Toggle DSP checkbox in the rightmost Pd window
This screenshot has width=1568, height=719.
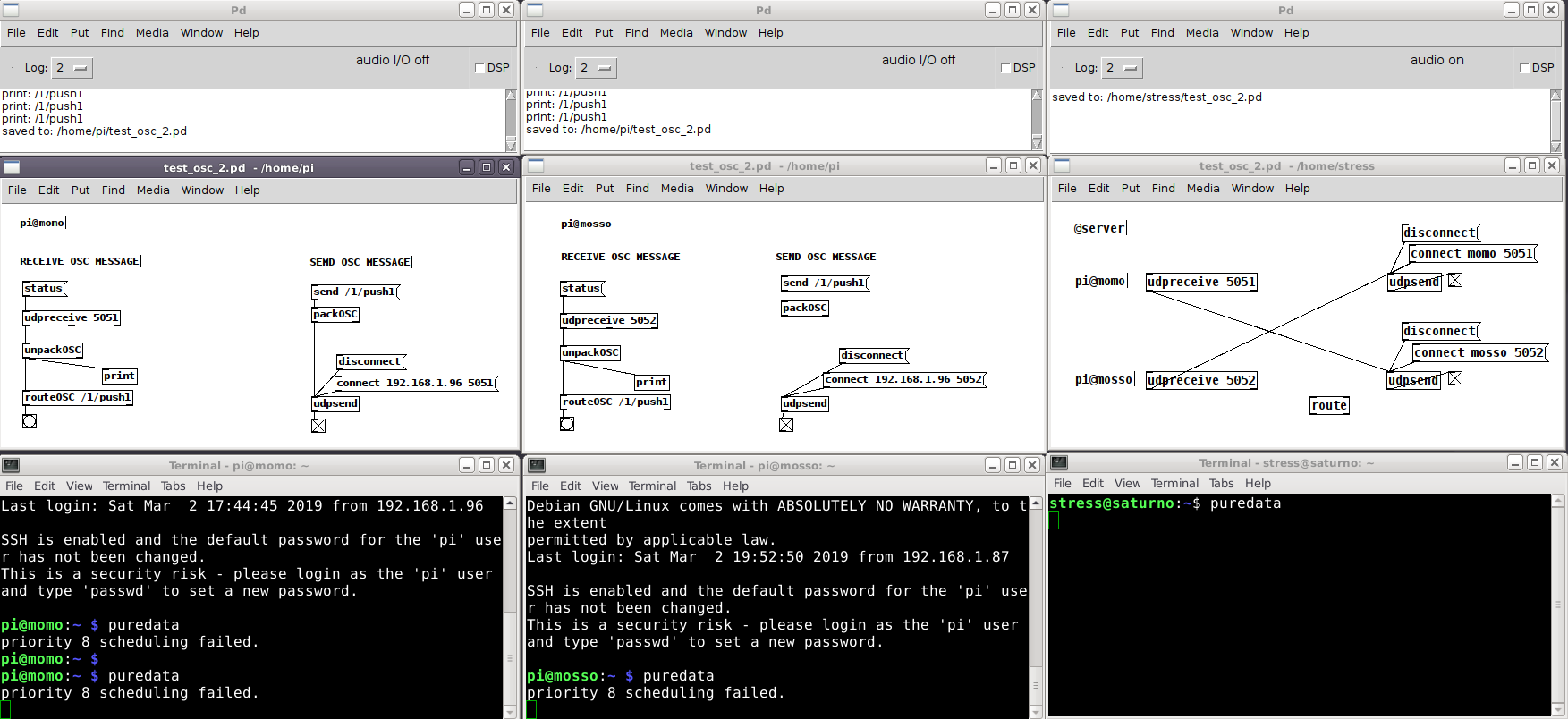(1524, 68)
